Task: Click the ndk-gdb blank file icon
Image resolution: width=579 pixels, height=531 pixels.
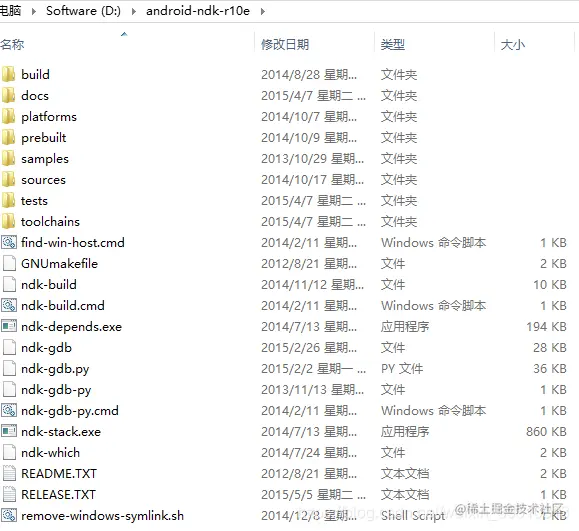Action: pyautogui.click(x=9, y=347)
